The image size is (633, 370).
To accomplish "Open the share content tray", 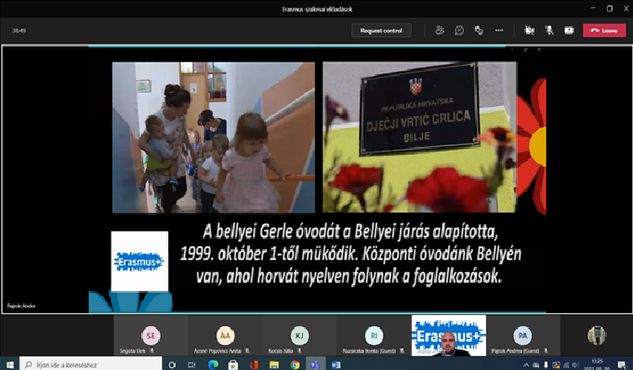I will pyautogui.click(x=569, y=30).
